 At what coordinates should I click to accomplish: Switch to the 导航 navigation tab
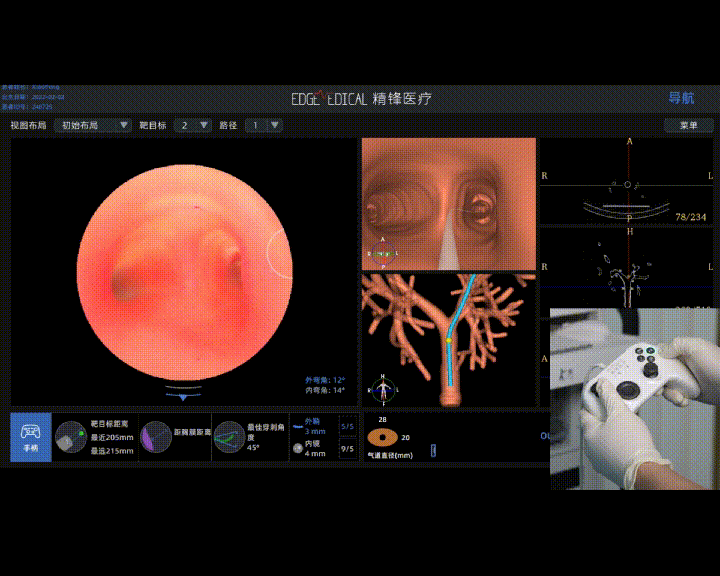click(681, 98)
